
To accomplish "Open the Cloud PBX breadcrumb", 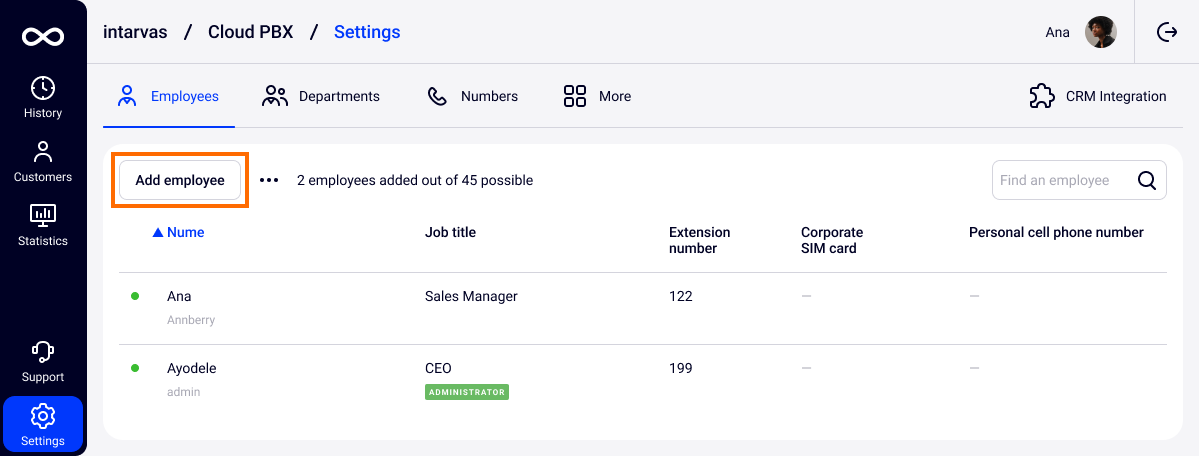I will pos(250,32).
